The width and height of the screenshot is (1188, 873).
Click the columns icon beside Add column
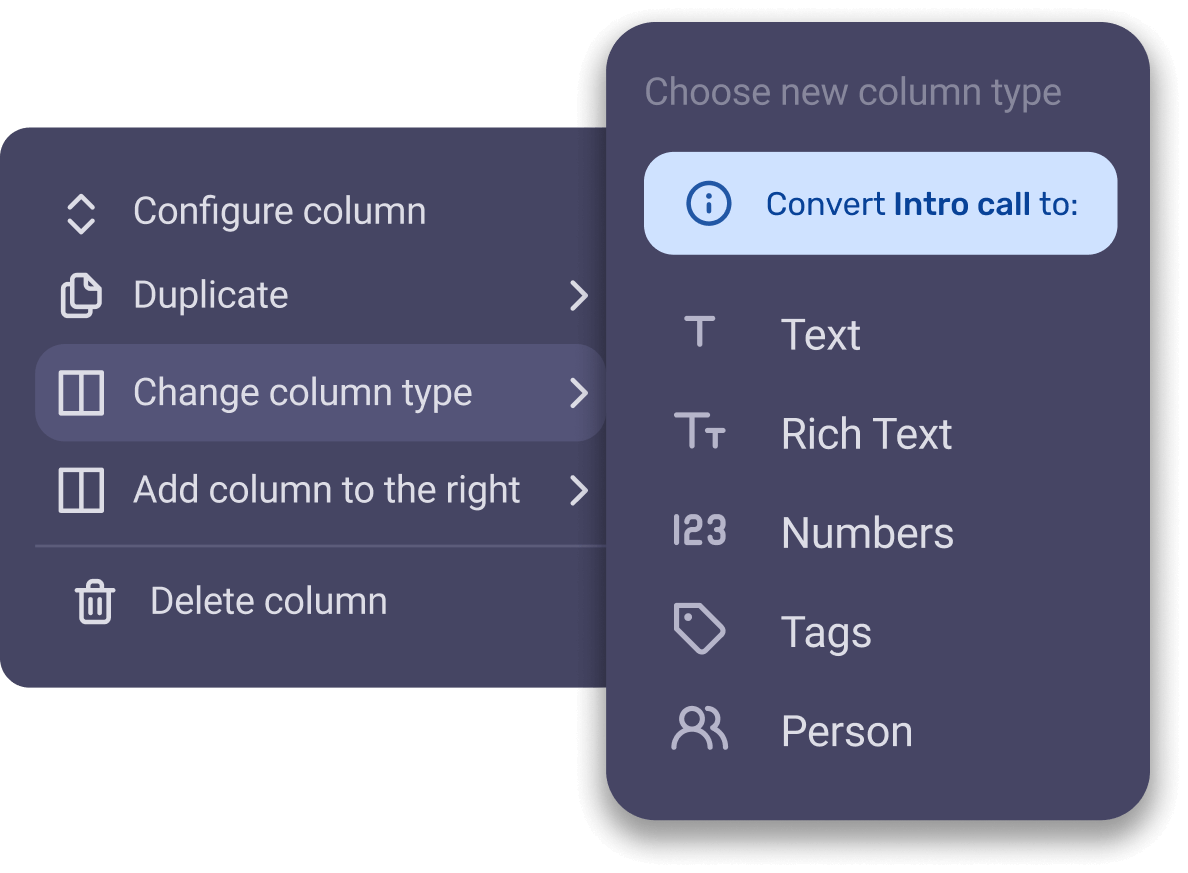point(81,491)
